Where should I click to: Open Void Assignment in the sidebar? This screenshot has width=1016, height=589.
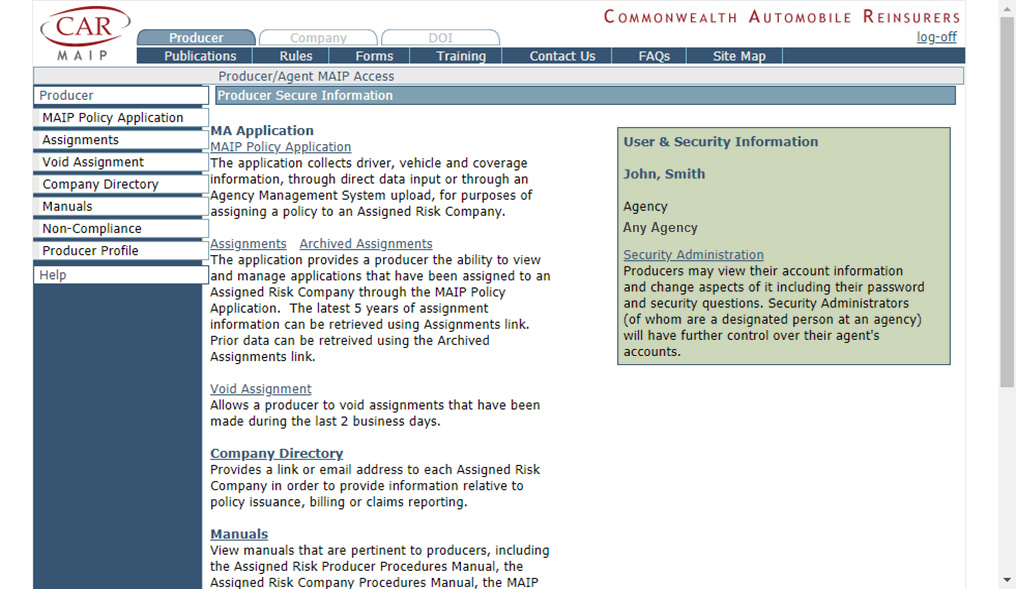(121, 162)
